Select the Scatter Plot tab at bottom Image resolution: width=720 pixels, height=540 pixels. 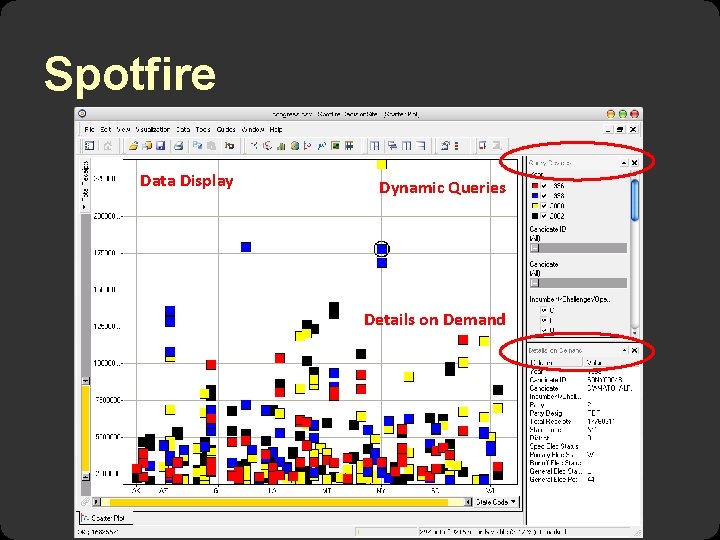tap(104, 518)
